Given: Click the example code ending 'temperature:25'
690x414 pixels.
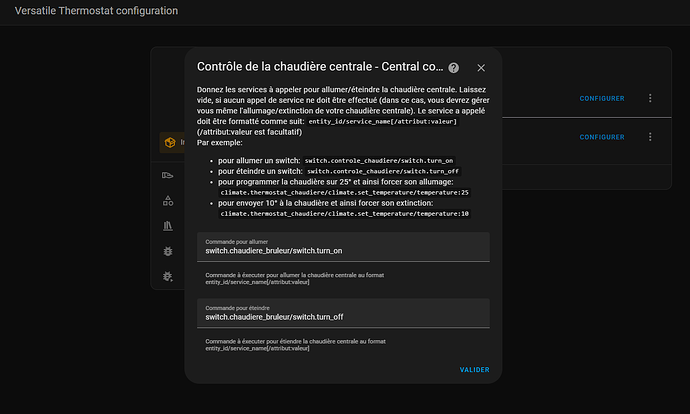Looking at the screenshot, I should (345, 192).
